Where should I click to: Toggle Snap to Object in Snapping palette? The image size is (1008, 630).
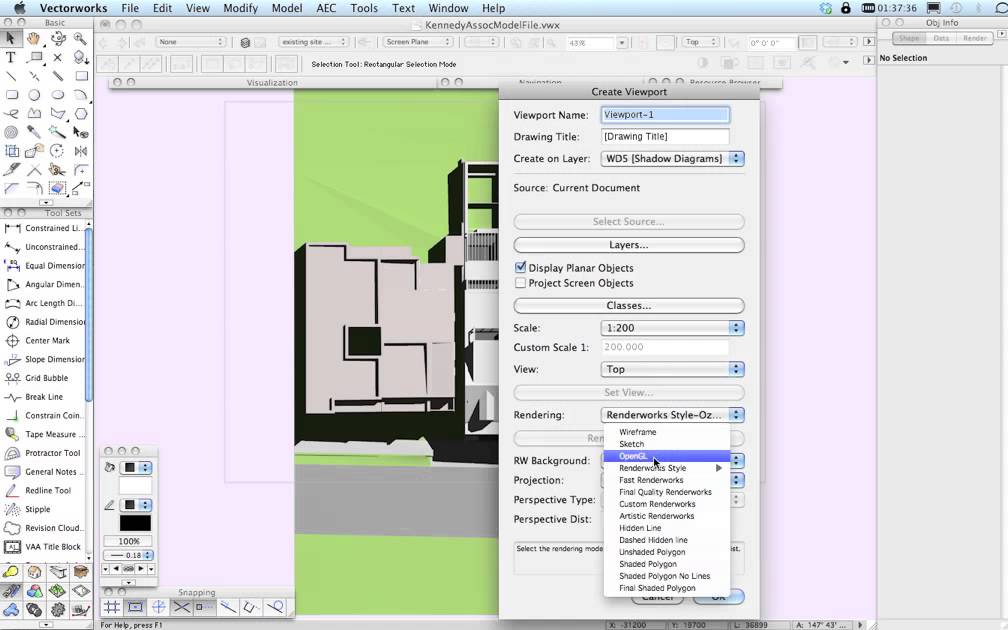pos(135,607)
